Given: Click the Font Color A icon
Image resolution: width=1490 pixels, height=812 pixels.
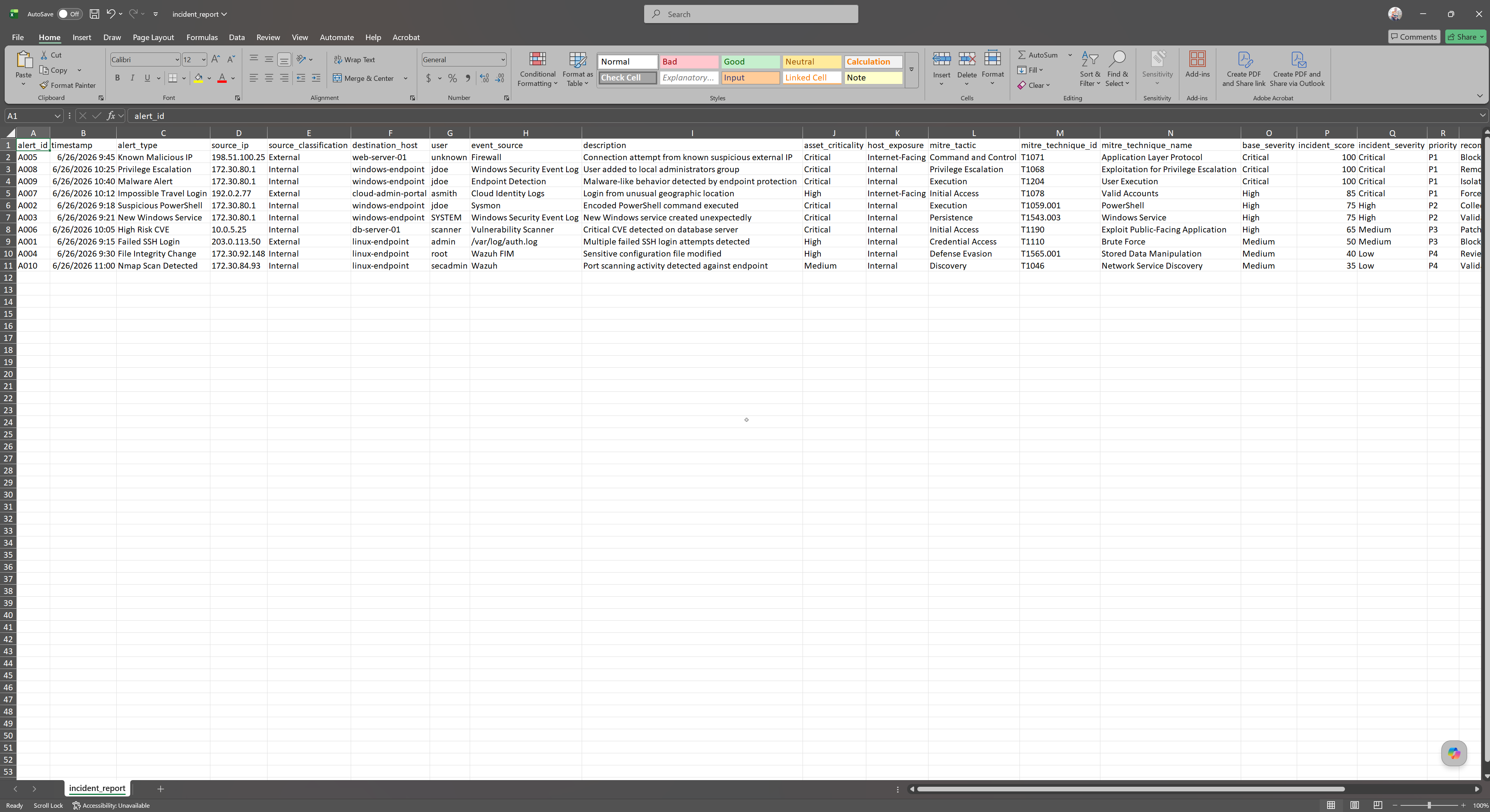Looking at the screenshot, I should tap(222, 78).
